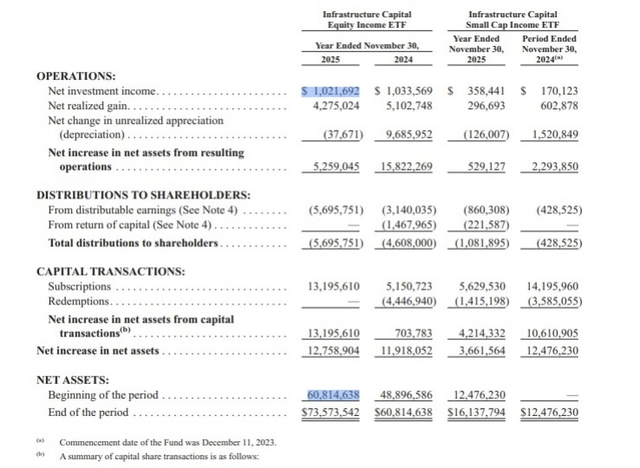
Task: Select the 2,293,850 figure
Action: (555, 167)
